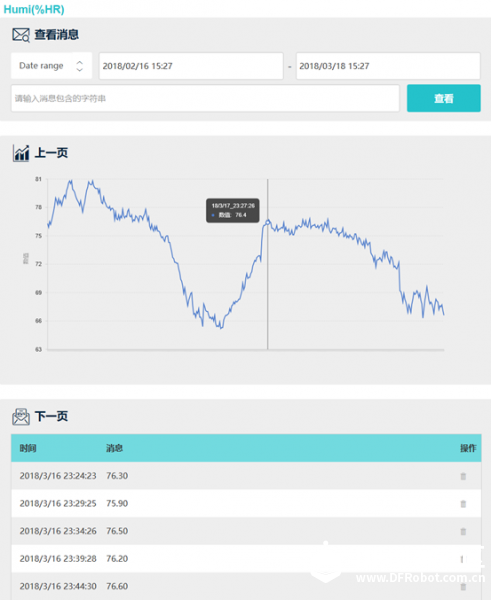Click the teal 查看 button

pos(444,98)
